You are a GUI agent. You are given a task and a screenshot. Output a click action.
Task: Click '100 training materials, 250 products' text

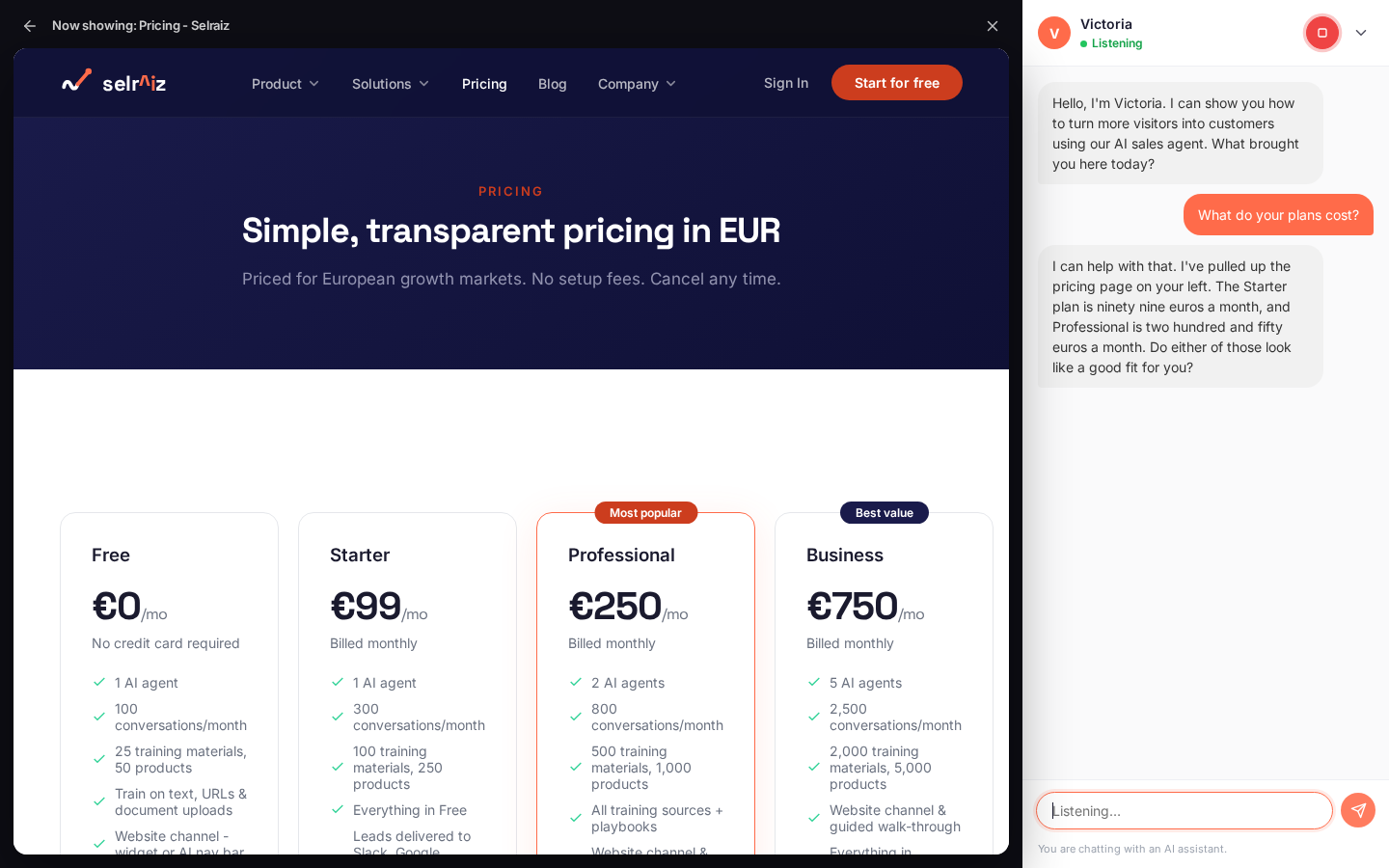pyautogui.click(x=397, y=768)
